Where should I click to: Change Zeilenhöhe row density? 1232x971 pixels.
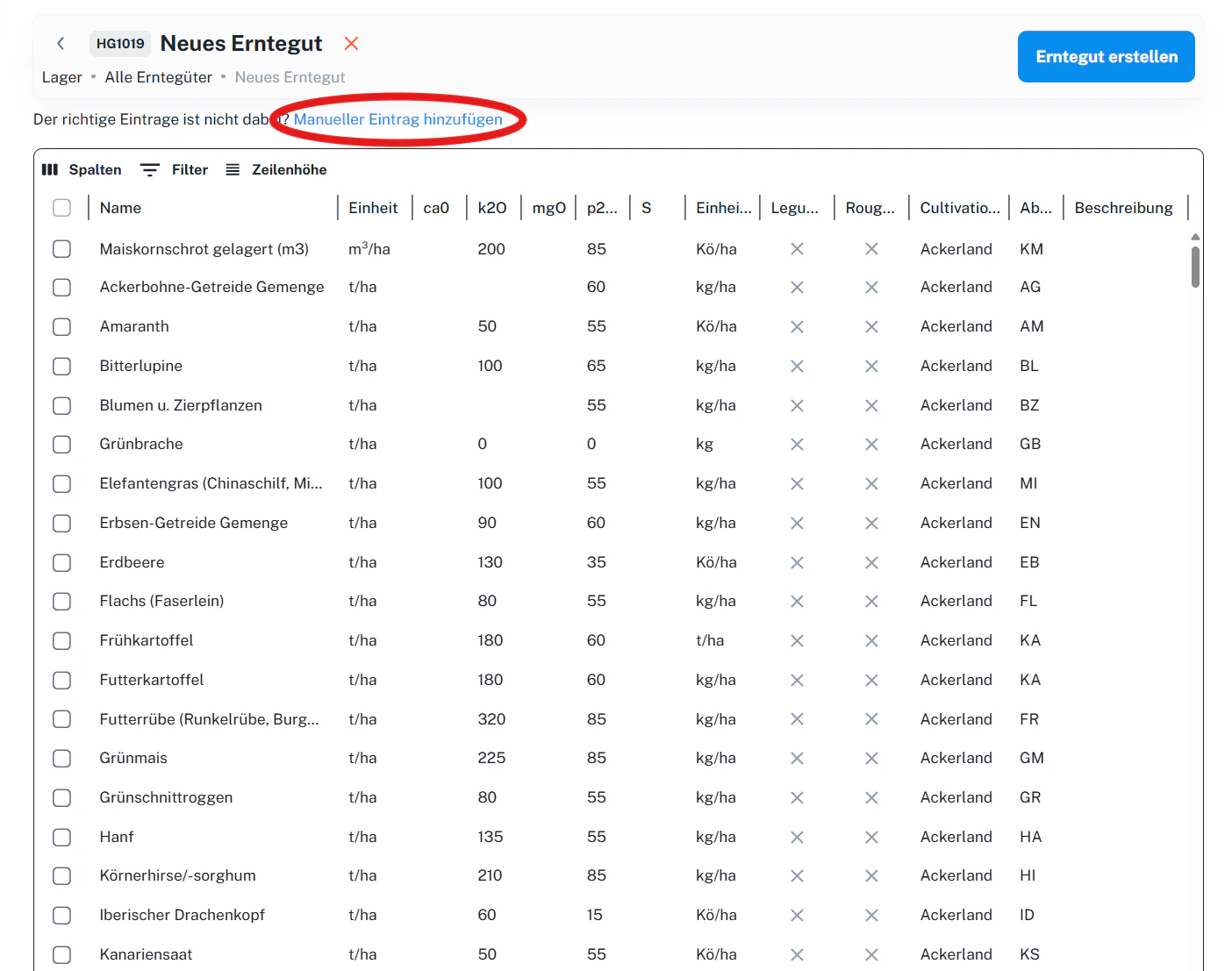(x=276, y=169)
